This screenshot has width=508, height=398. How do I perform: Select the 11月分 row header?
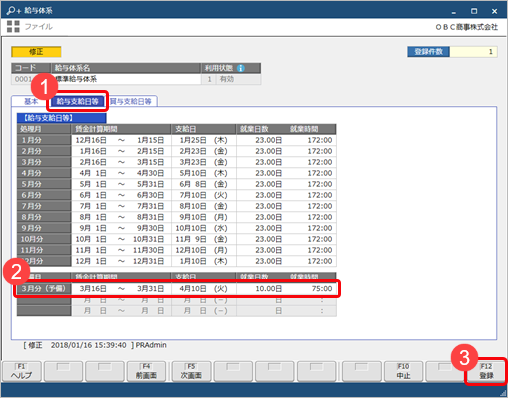(x=44, y=250)
